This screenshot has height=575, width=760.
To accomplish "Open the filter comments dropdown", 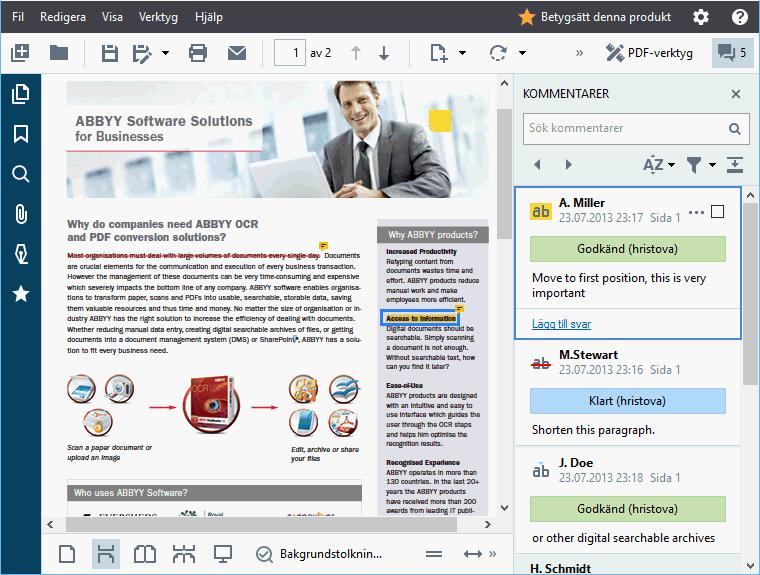I will [x=701, y=165].
